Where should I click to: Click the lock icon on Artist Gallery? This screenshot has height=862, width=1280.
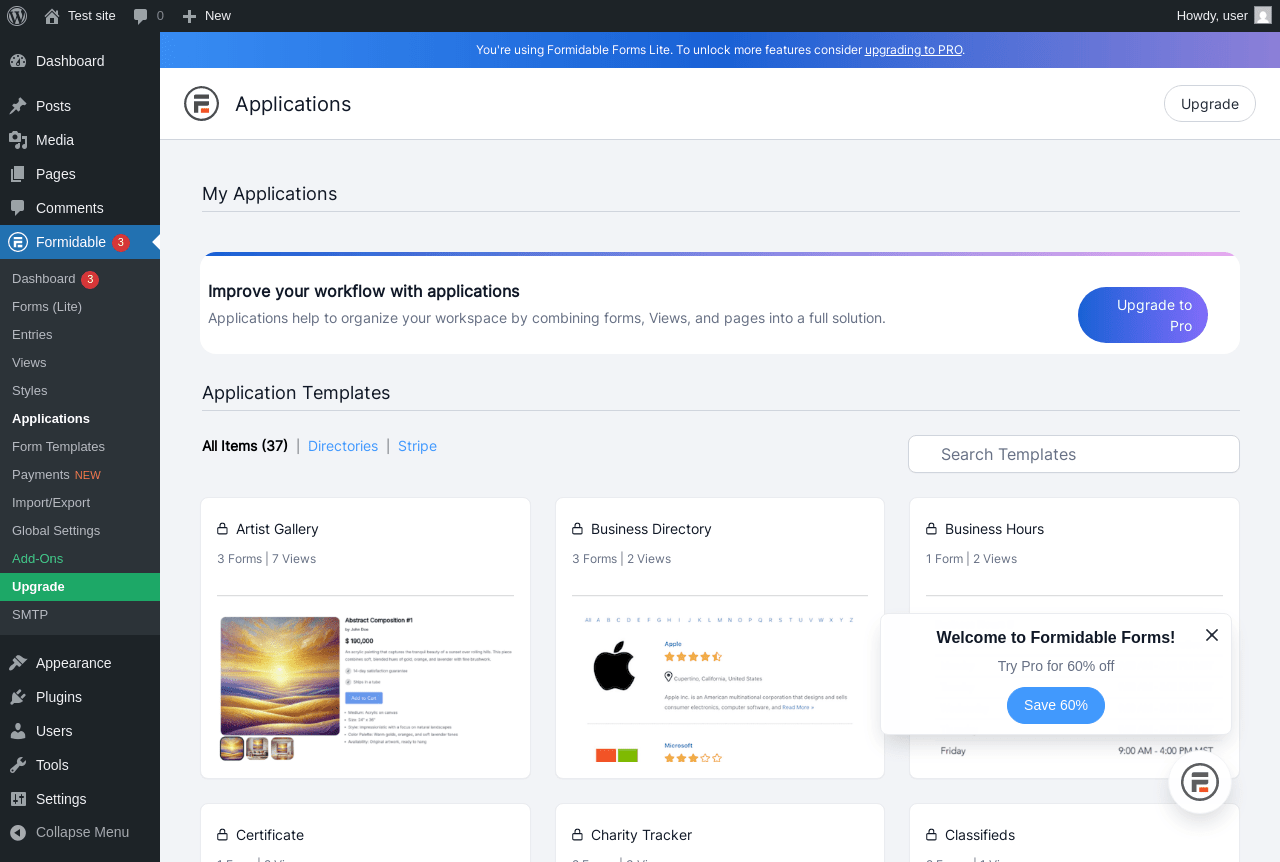pos(222,528)
